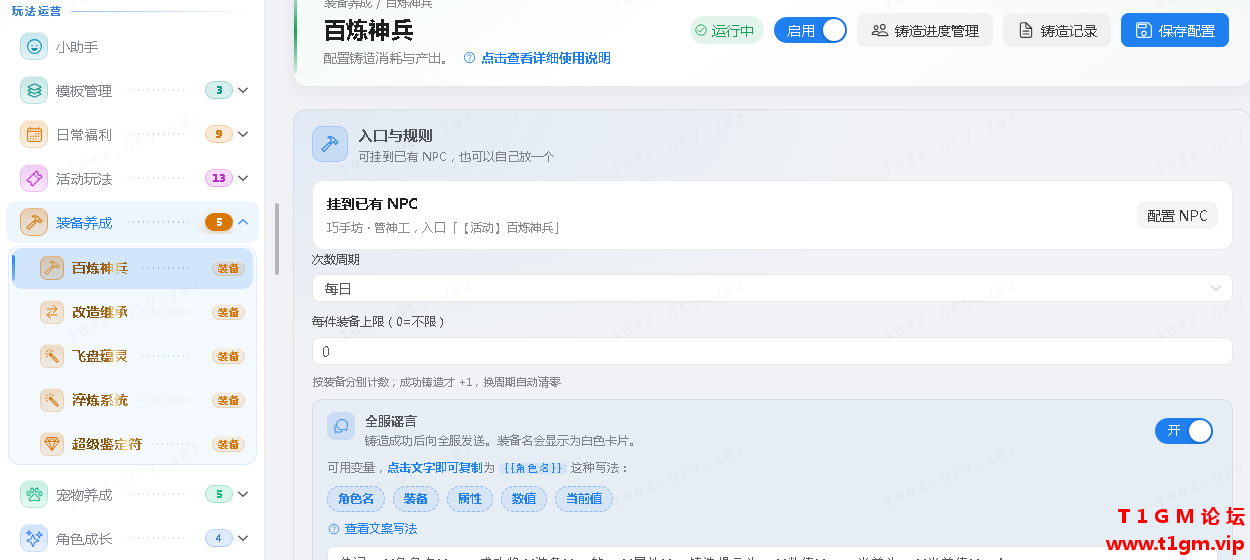
Task: Click the 装备 tag on 超级鉴定符
Action: tap(228, 444)
